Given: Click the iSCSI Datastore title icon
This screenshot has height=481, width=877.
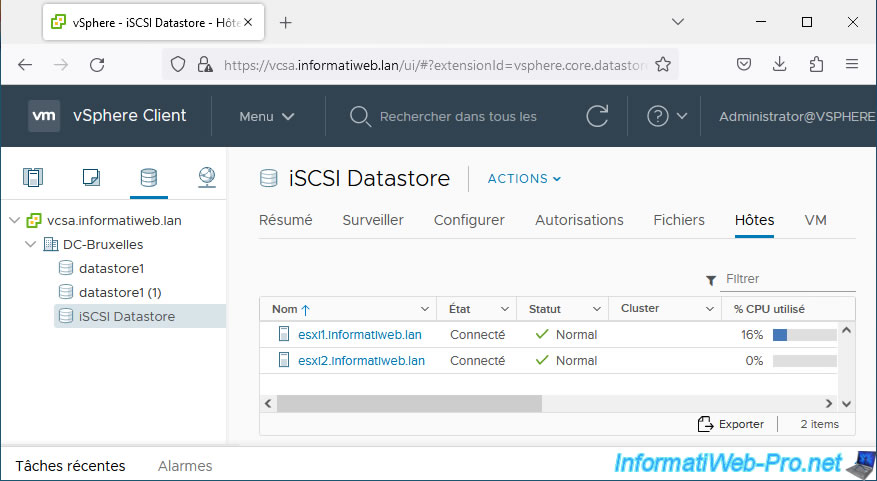Looking at the screenshot, I should coord(269,178).
